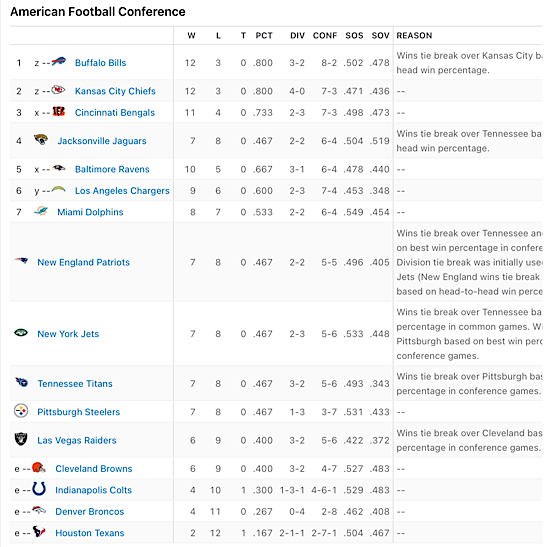The image size is (550, 547).
Task: Open the Baltimore Ravens team link
Action: coord(112,169)
